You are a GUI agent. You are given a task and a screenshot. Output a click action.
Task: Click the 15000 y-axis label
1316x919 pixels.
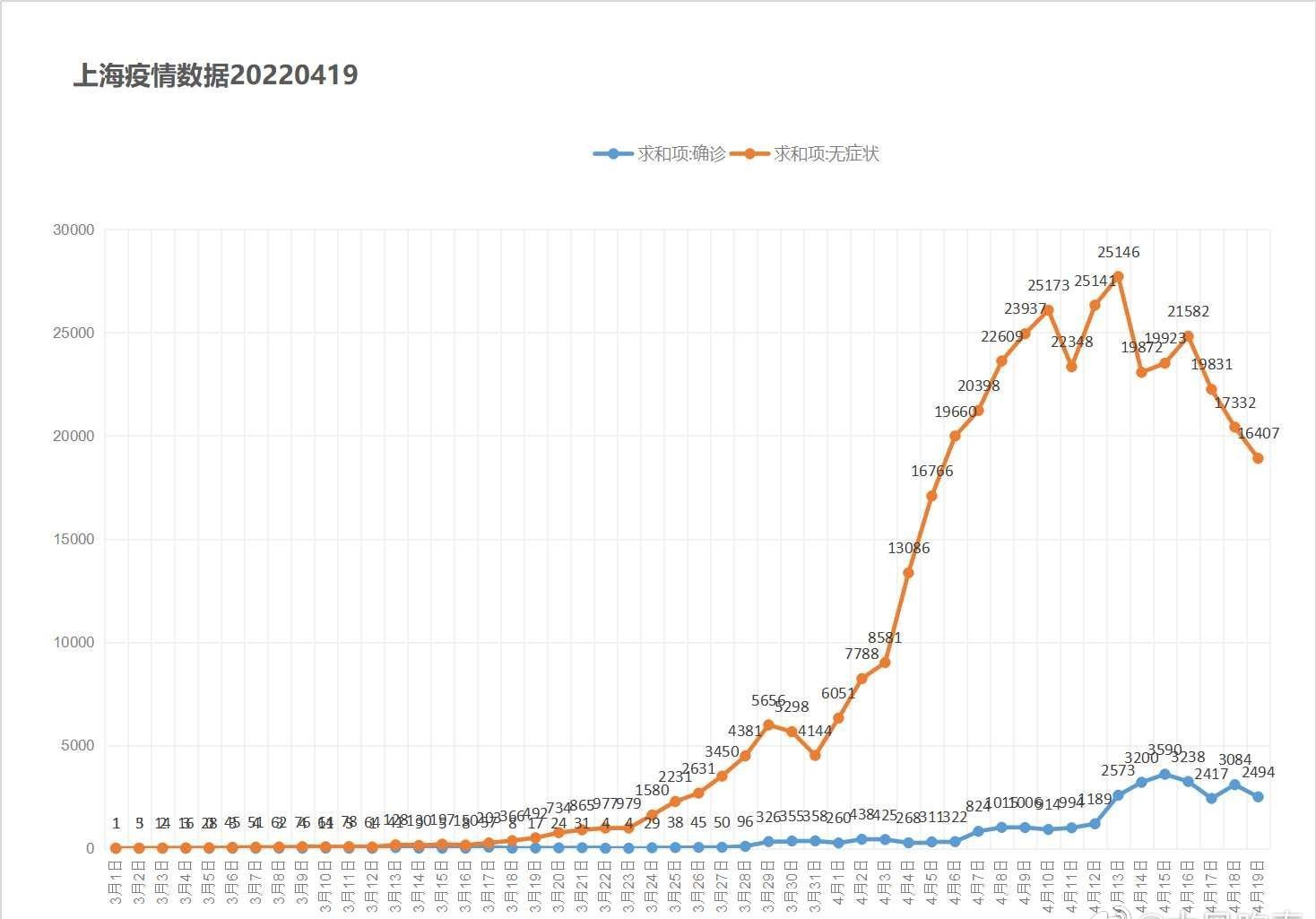pyautogui.click(x=74, y=540)
